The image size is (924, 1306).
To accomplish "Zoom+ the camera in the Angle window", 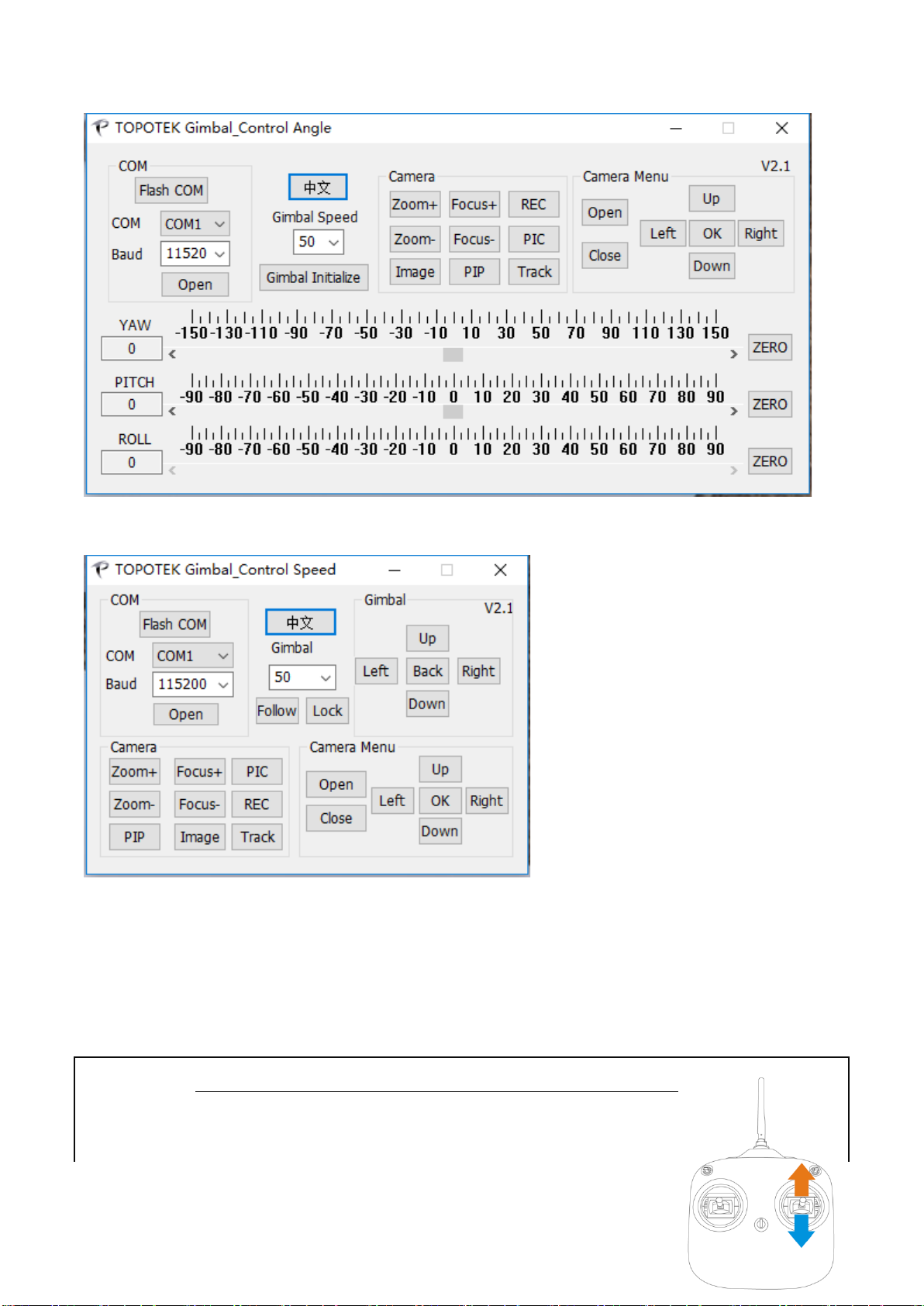I will point(415,205).
